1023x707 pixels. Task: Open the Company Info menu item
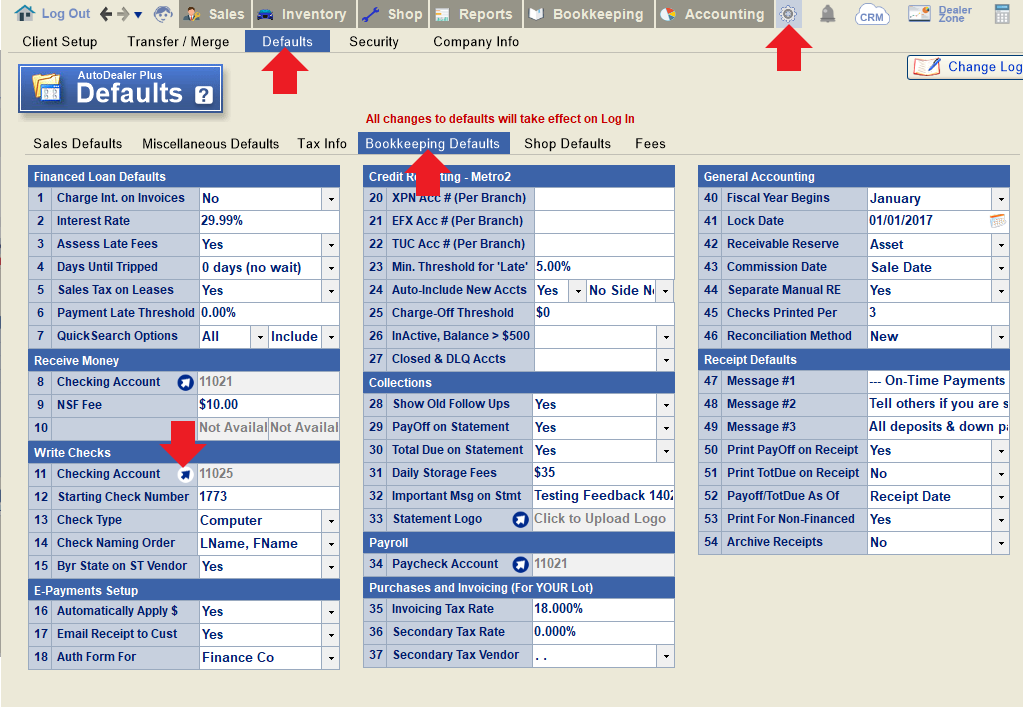pyautogui.click(x=476, y=42)
